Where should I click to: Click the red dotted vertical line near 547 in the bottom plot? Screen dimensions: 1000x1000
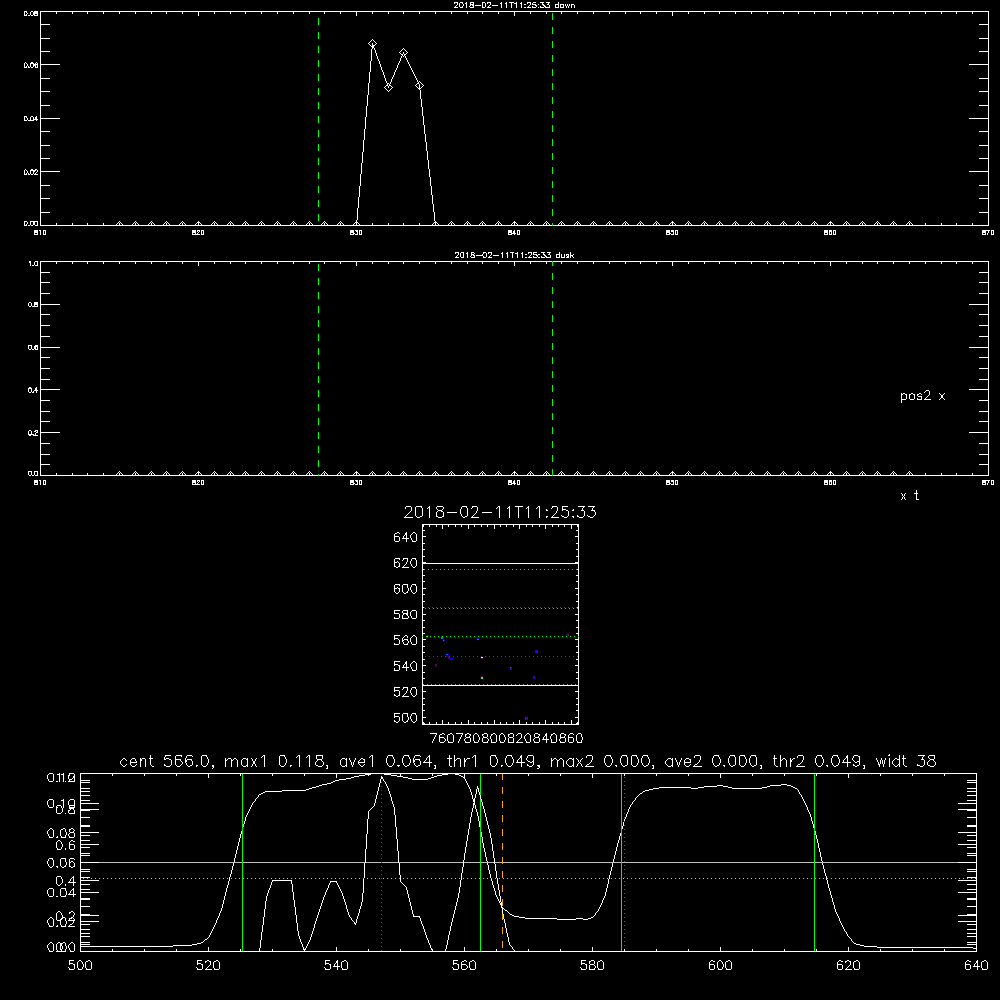pos(381,862)
